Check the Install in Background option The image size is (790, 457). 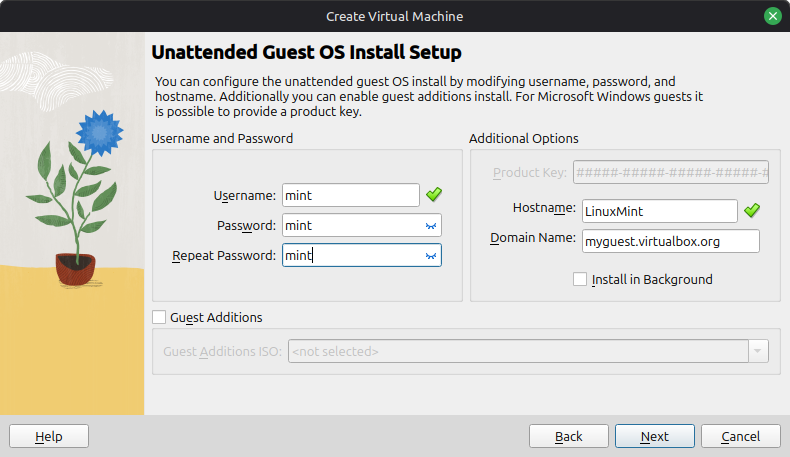pyautogui.click(x=580, y=279)
